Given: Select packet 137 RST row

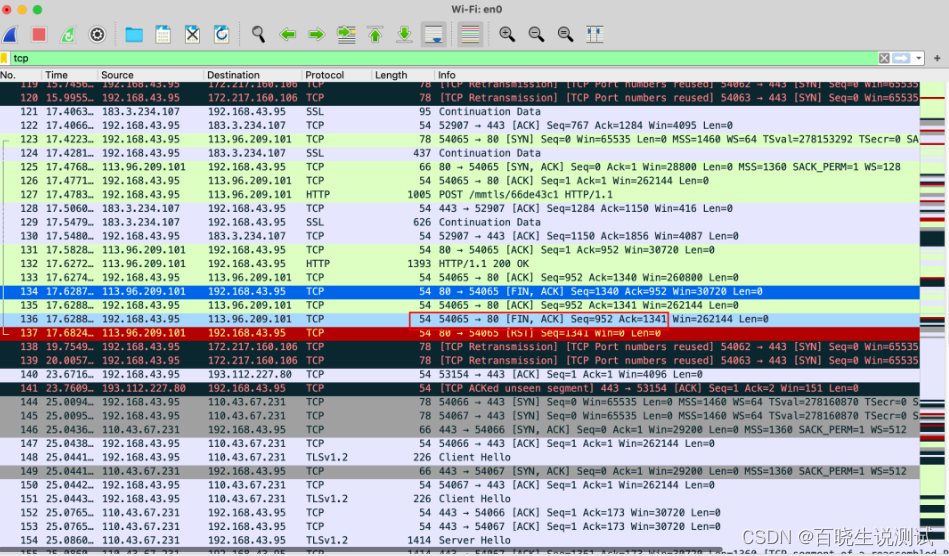Looking at the screenshot, I should [460, 333].
